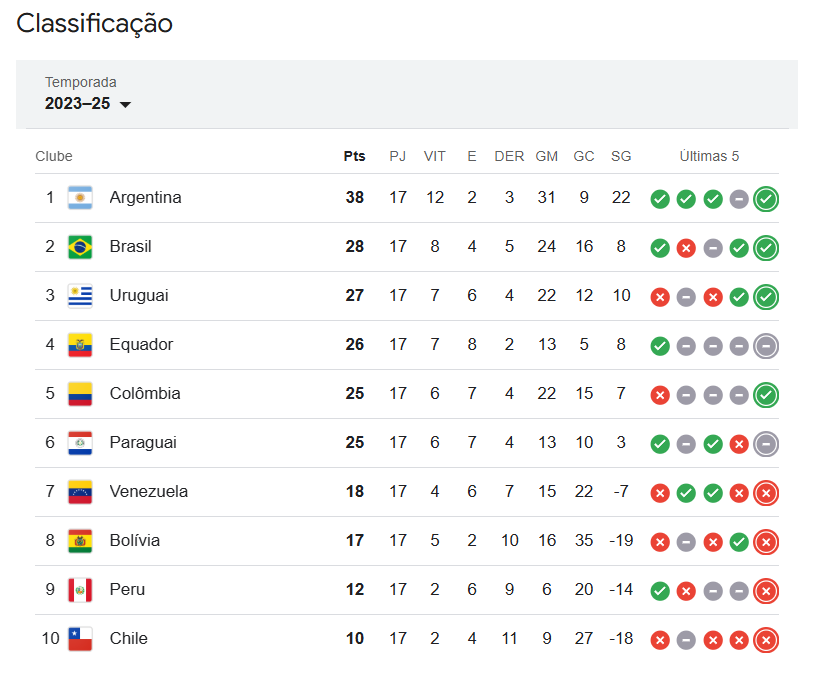Image resolution: width=831 pixels, height=683 pixels.
Task: Click Argentina's last green win check result
Action: tap(766, 199)
